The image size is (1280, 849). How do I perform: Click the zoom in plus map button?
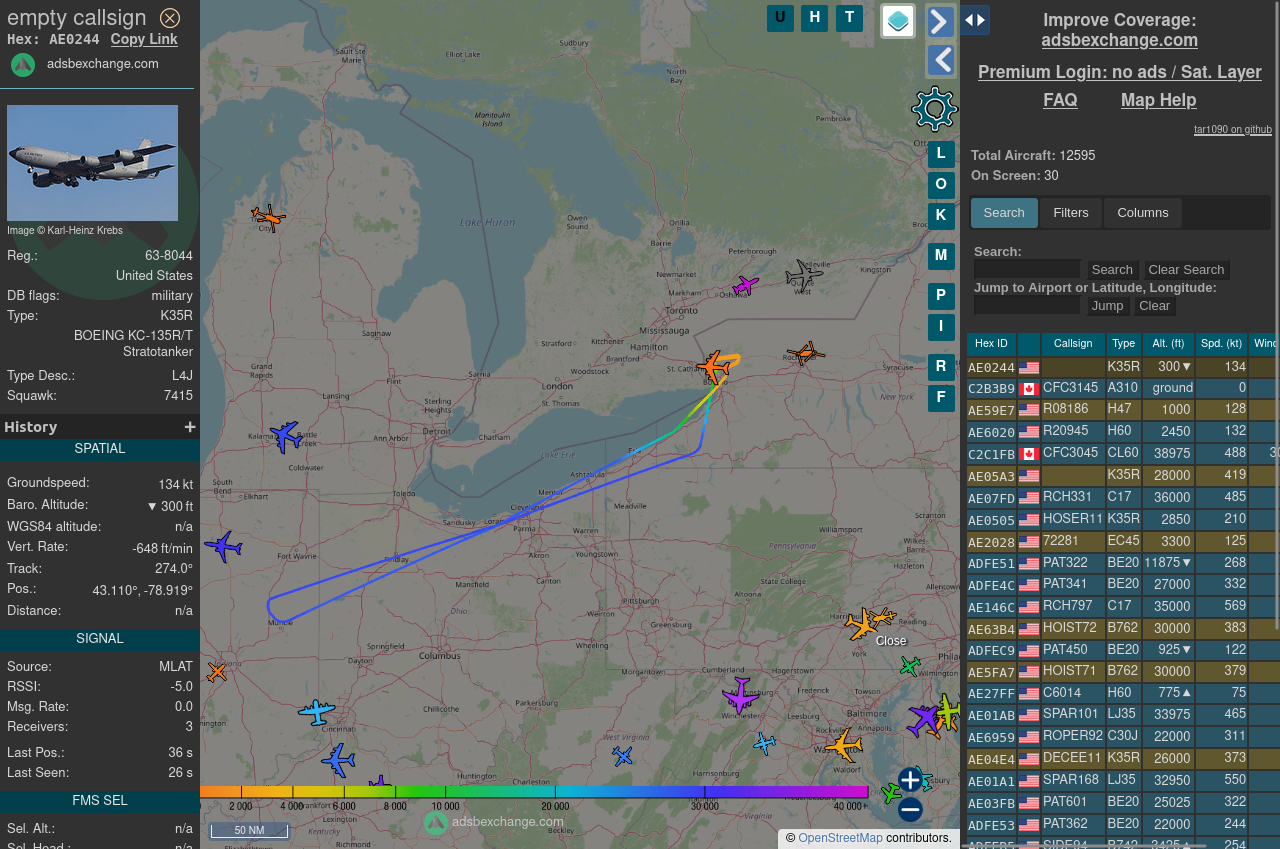[x=910, y=779]
